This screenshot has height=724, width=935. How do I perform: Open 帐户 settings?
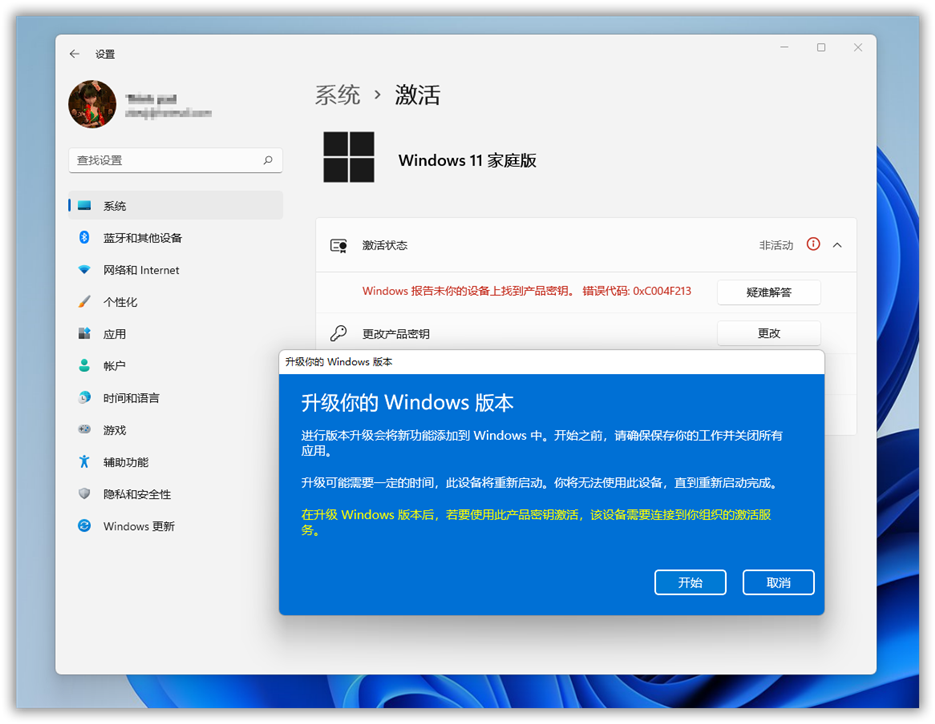click(x=175, y=366)
